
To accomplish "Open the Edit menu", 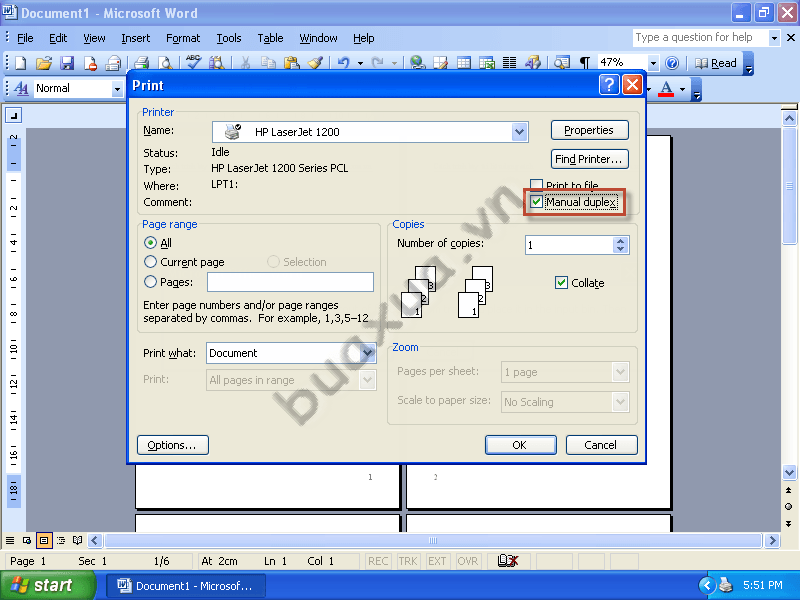I will tap(58, 38).
